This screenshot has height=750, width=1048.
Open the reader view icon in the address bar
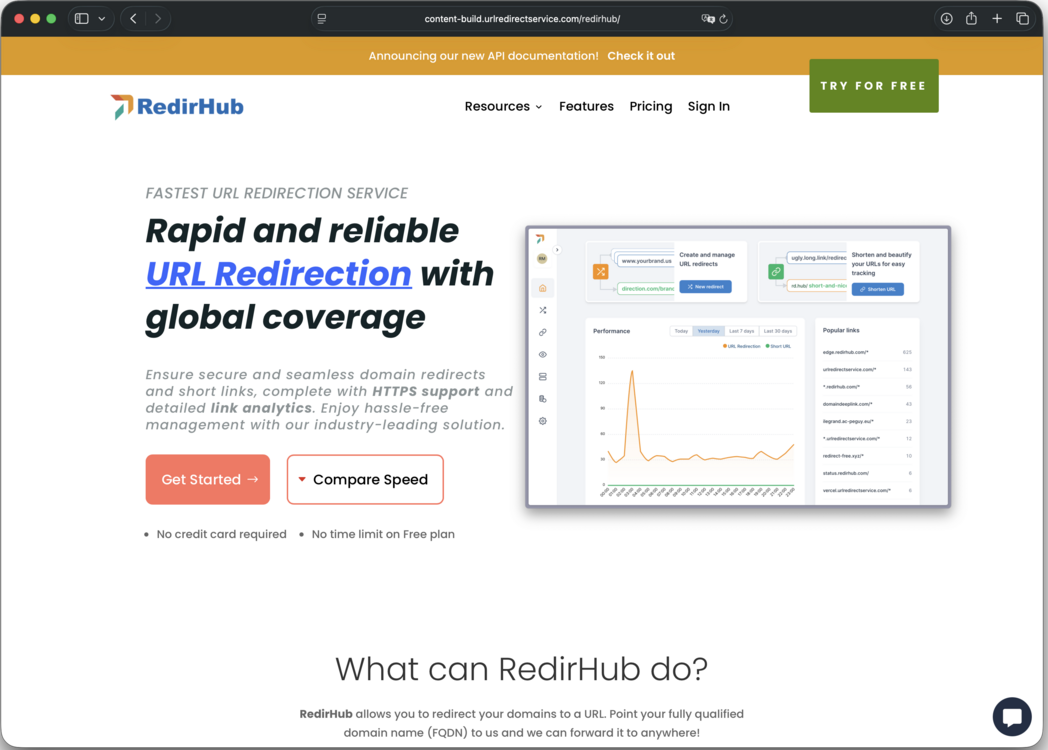click(x=321, y=19)
